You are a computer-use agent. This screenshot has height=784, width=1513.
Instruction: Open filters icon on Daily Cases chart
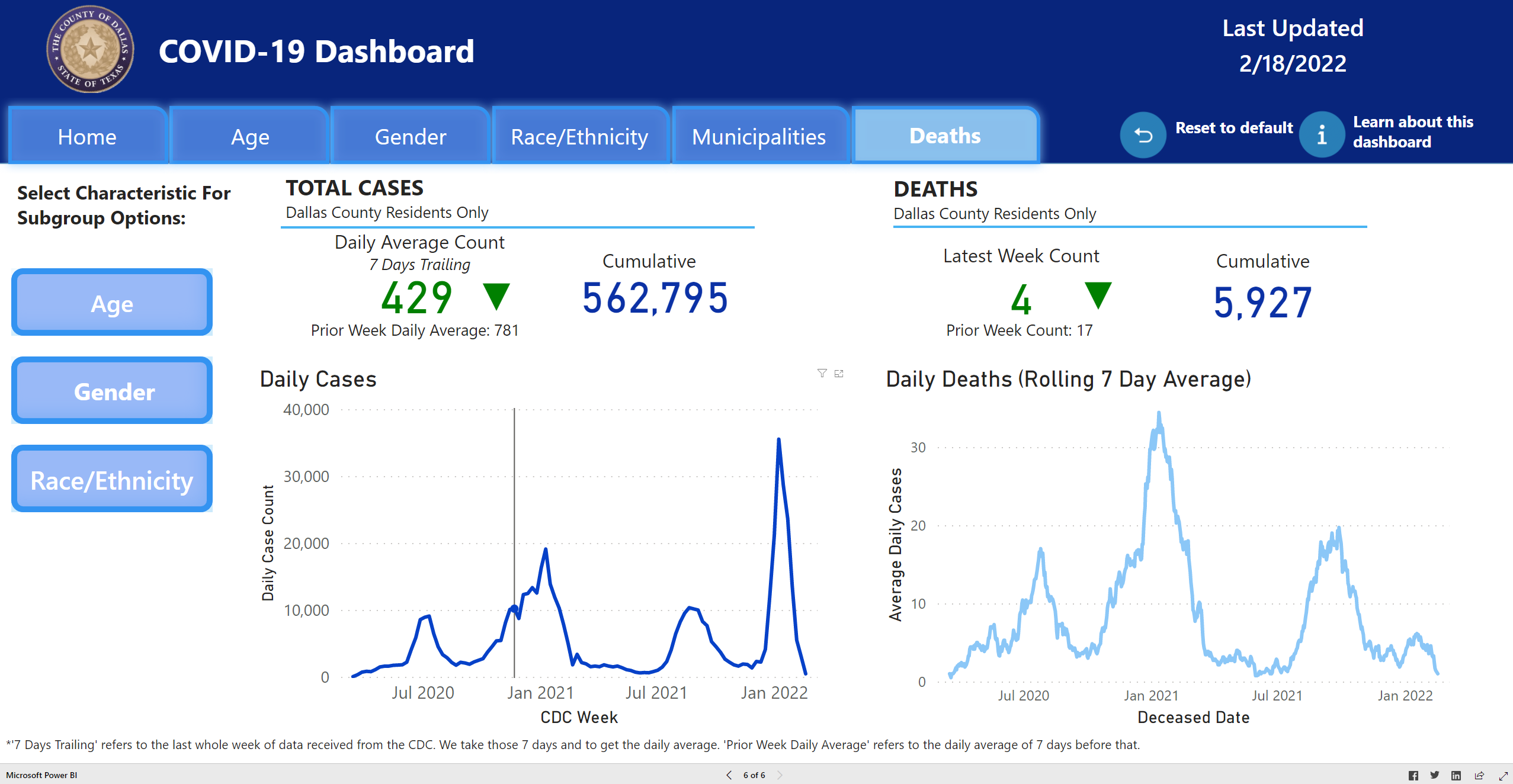pos(822,373)
